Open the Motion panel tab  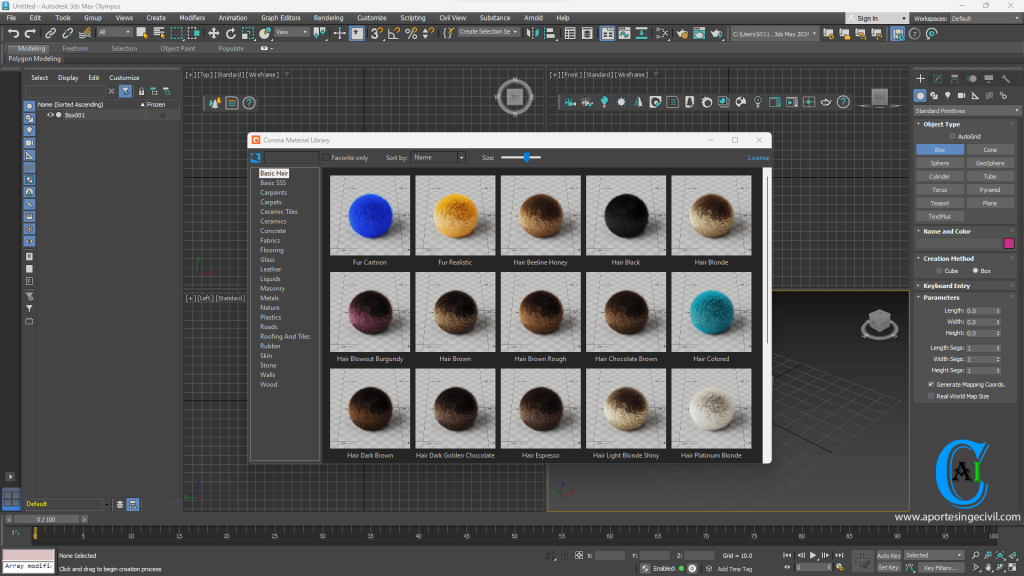pyautogui.click(x=972, y=78)
